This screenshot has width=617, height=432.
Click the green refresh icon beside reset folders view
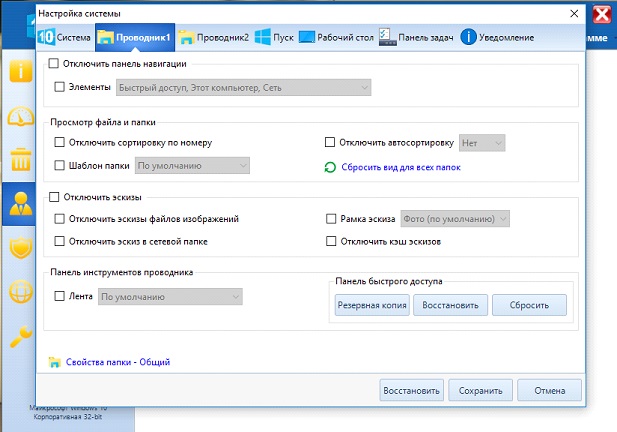click(330, 167)
